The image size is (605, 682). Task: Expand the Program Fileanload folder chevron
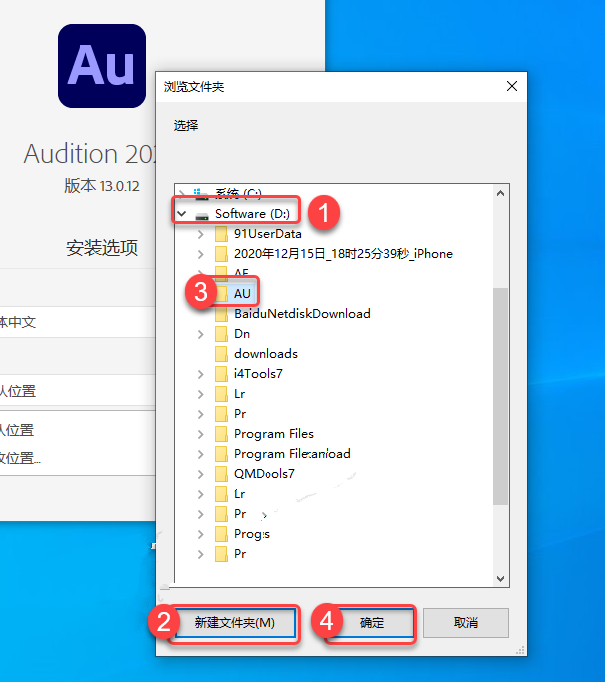201,454
